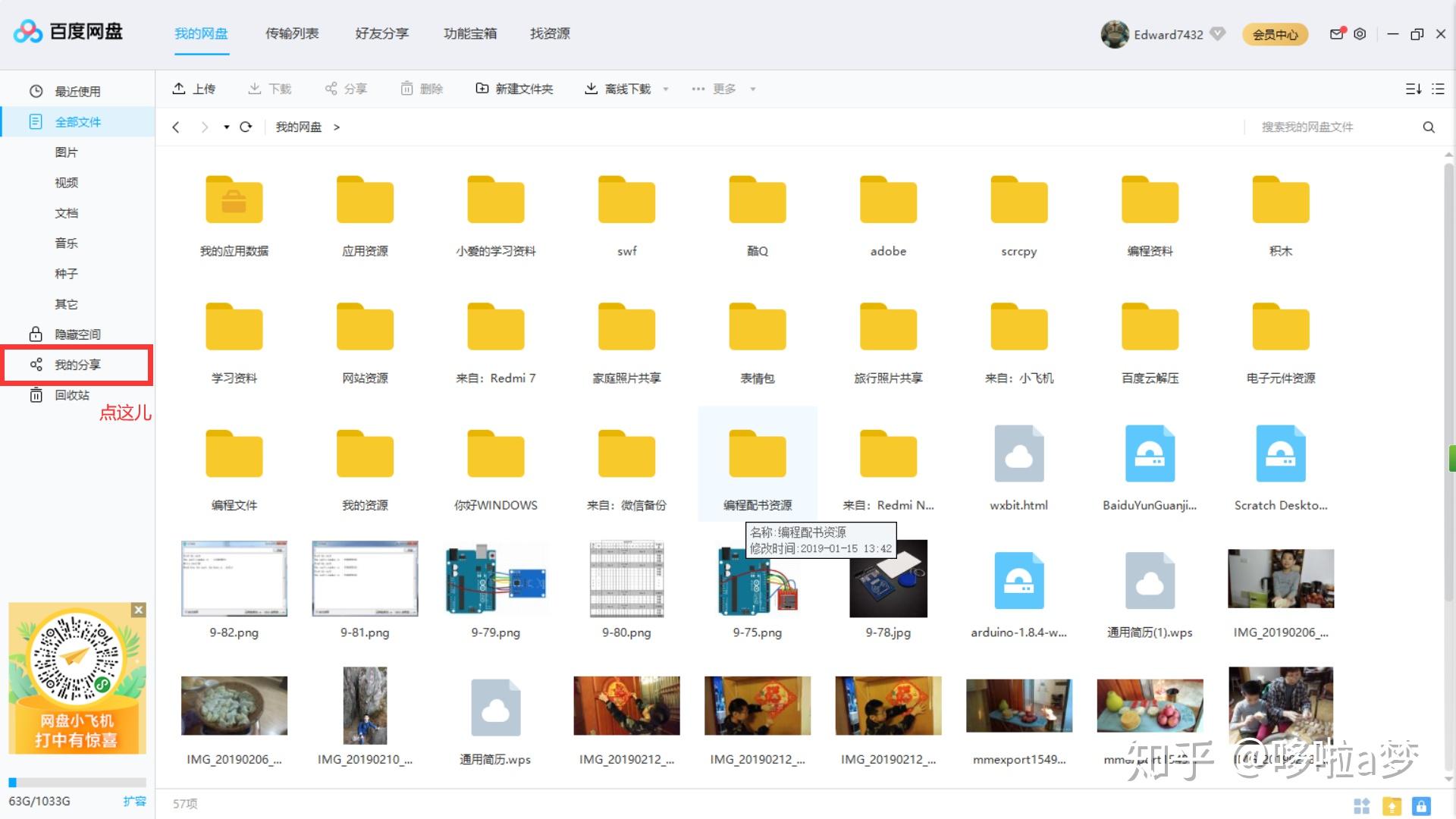Image resolution: width=1456 pixels, height=819 pixels.
Task: Select the wxbit.html file
Action: pyautogui.click(x=1018, y=467)
